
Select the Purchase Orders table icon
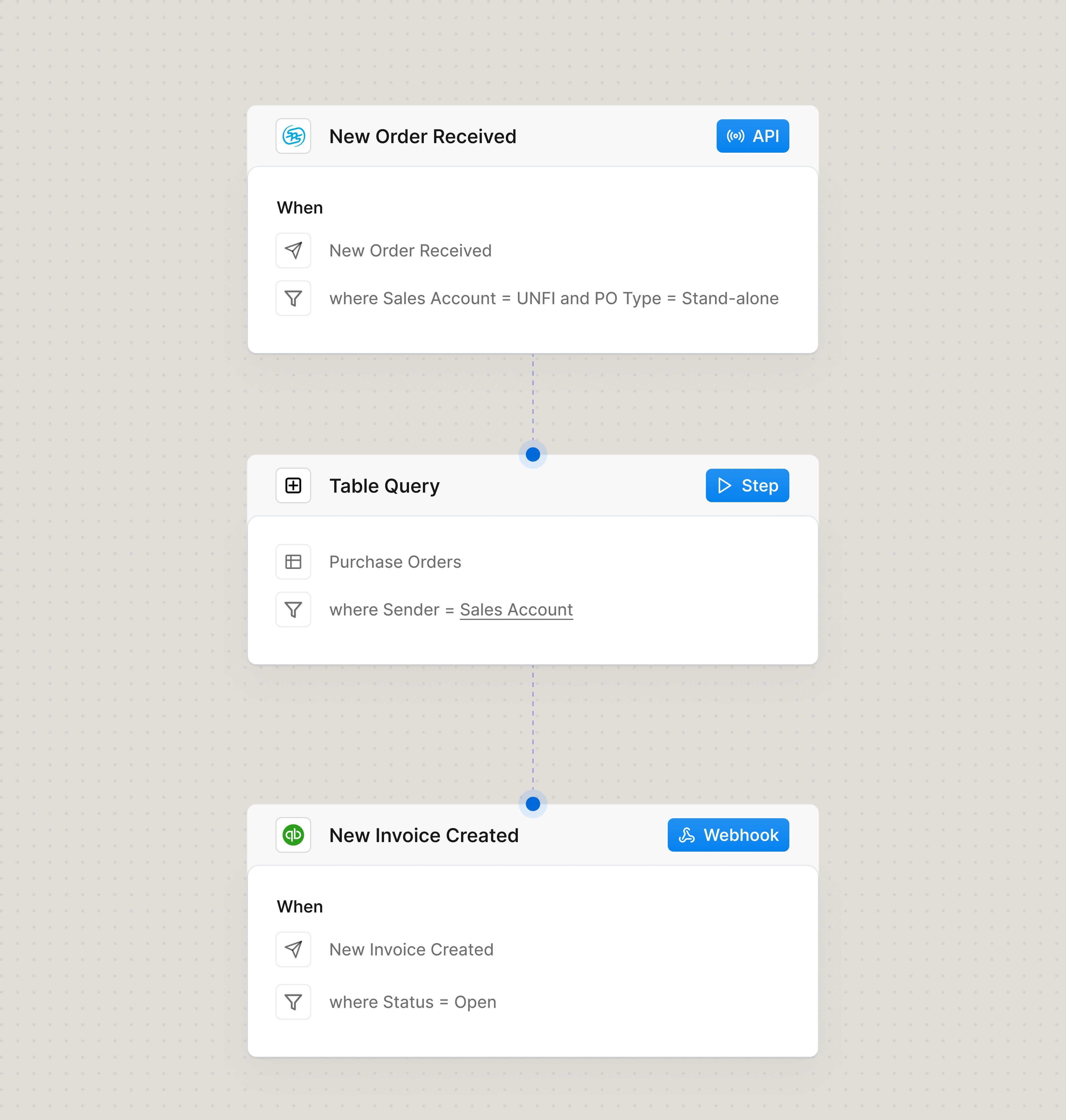[x=293, y=562]
